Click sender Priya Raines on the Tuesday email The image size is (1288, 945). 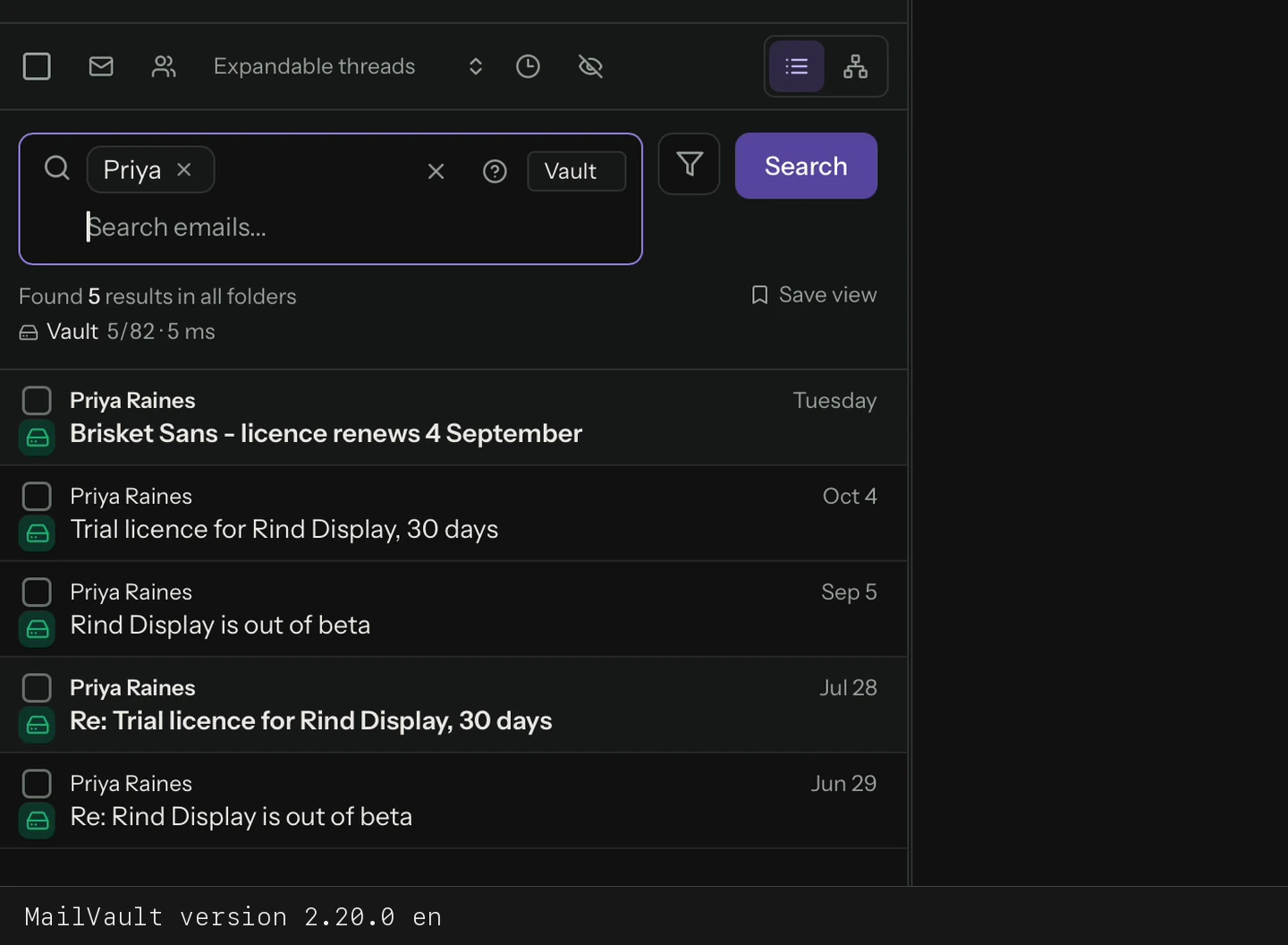coord(132,400)
